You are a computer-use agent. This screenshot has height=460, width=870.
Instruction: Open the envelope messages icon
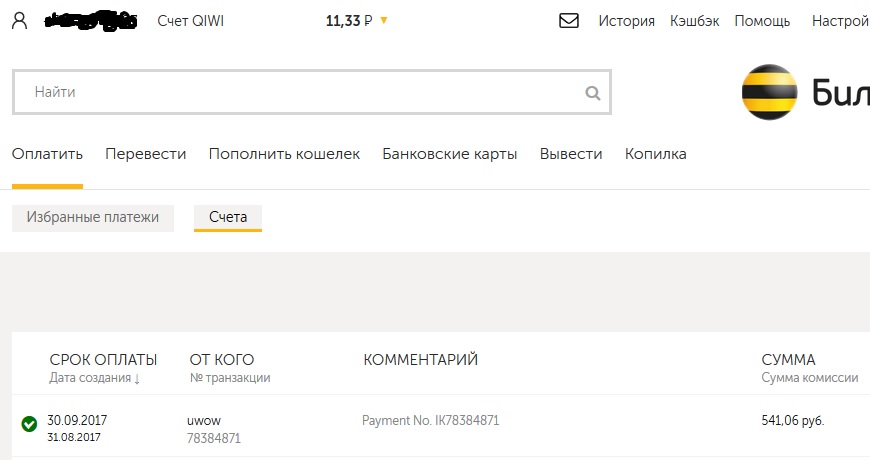pos(569,21)
